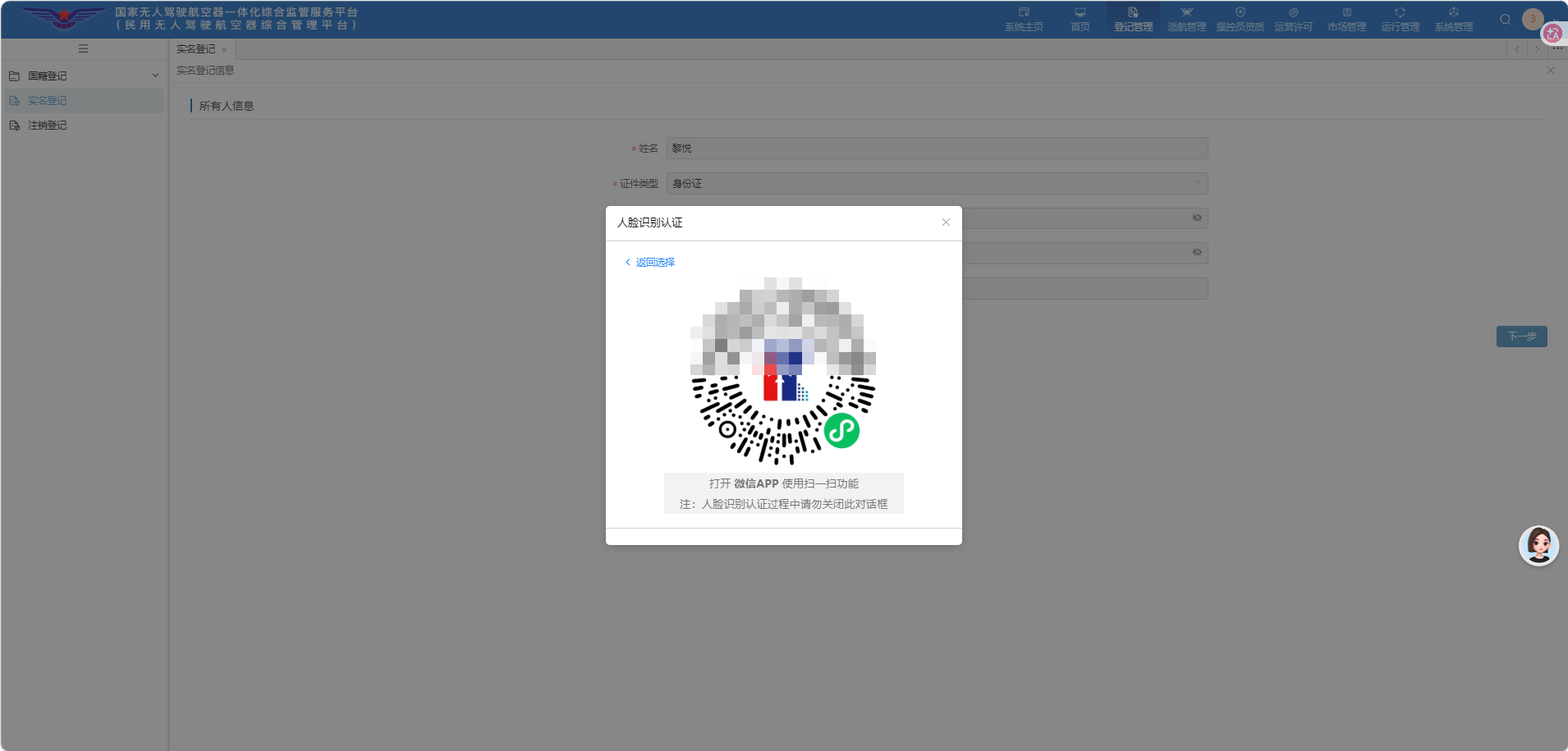Open the 系统管理 module

point(1453,20)
